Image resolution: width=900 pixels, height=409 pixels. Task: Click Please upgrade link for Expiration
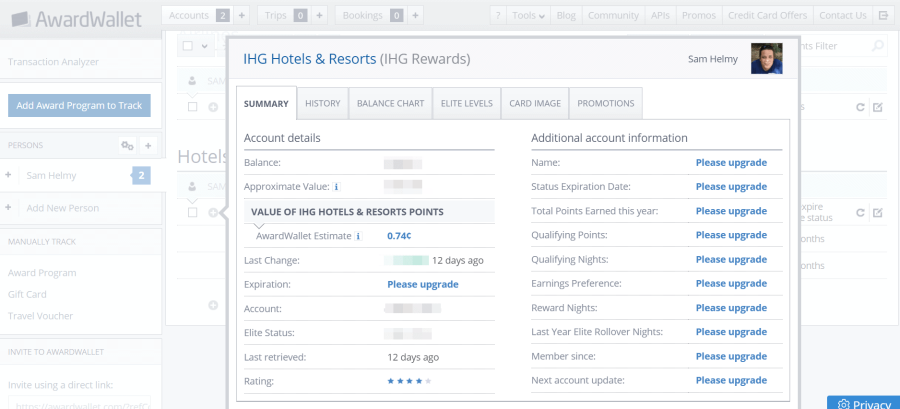coord(423,285)
